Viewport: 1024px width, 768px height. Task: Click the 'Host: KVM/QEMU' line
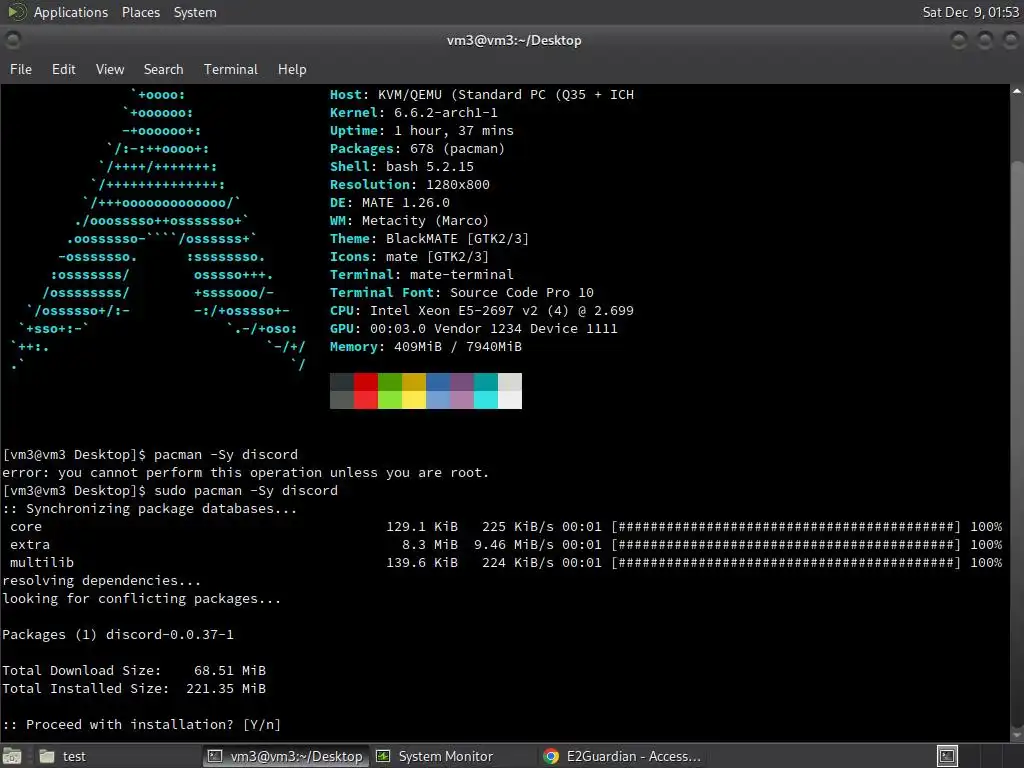[481, 95]
